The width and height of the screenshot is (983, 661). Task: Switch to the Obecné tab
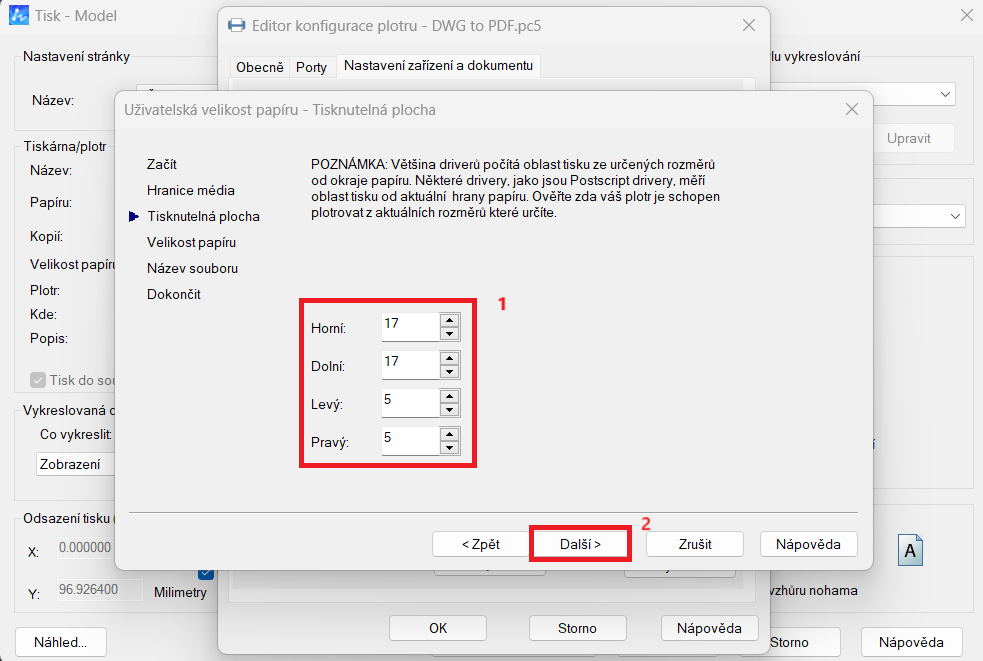click(x=260, y=67)
